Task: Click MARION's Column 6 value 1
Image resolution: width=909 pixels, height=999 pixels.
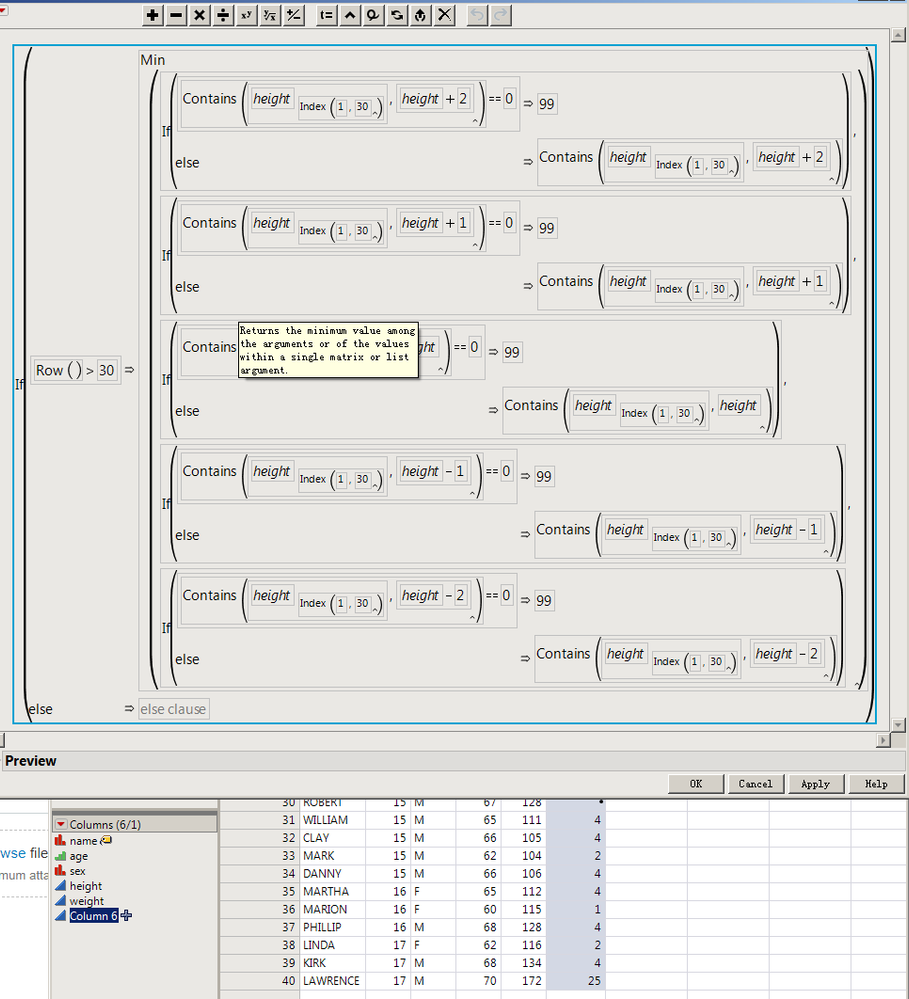Action: (x=597, y=909)
